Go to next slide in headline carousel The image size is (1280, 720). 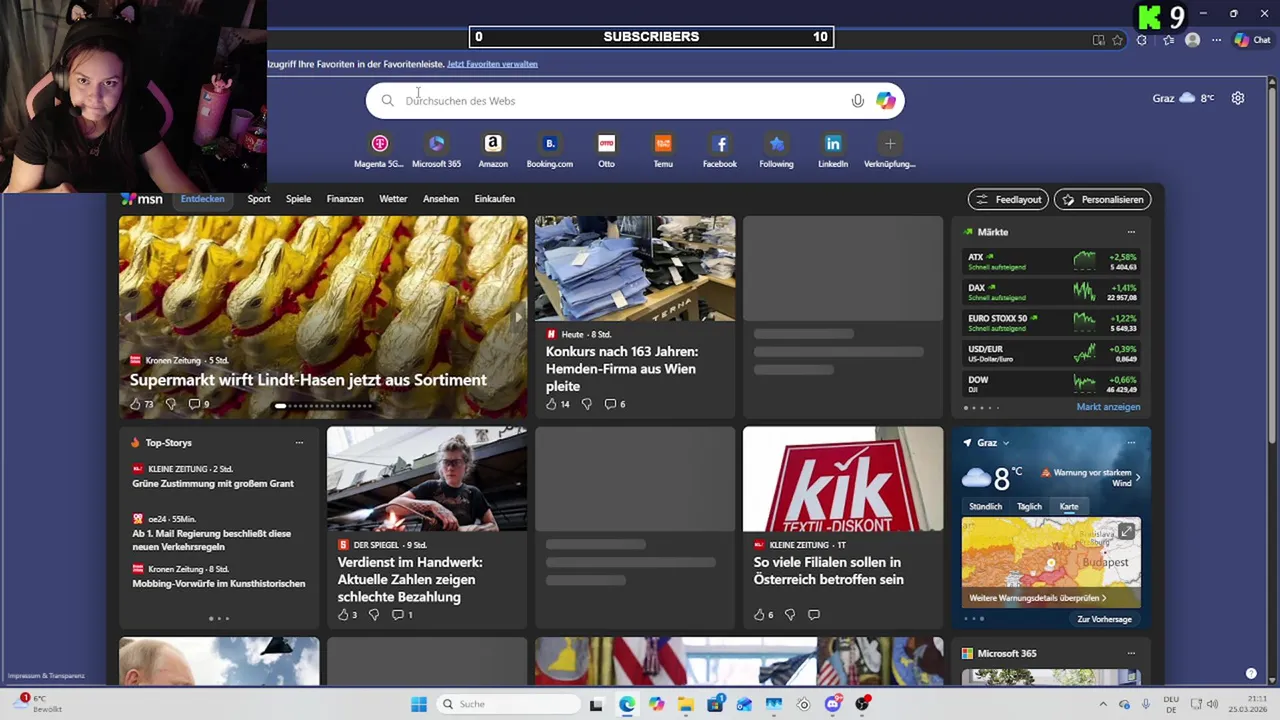pos(517,318)
